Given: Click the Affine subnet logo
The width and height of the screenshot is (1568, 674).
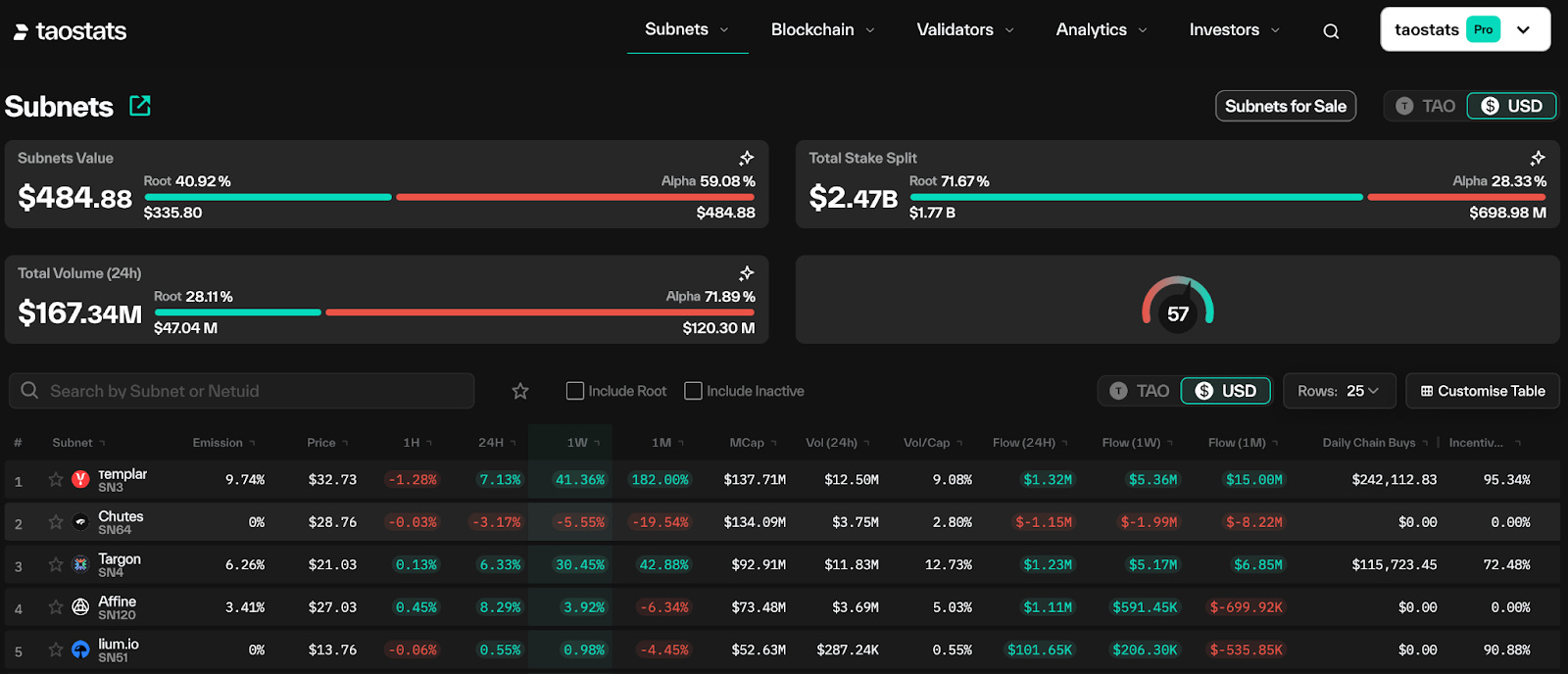Looking at the screenshot, I should [80, 607].
